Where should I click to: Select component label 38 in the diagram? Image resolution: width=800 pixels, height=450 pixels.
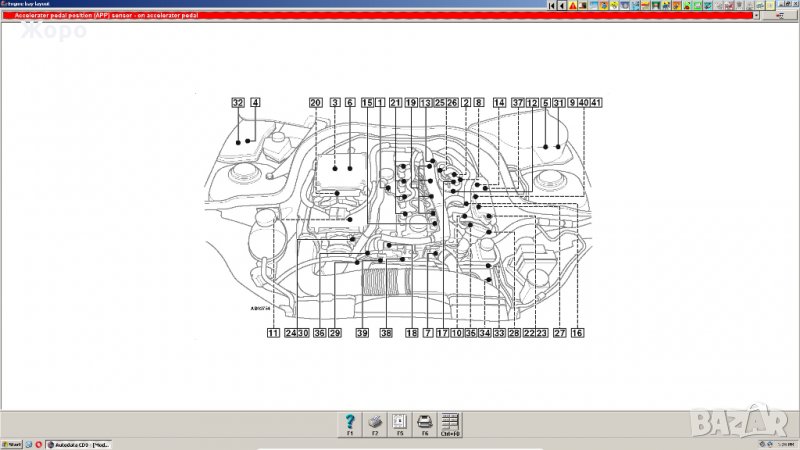(385, 332)
